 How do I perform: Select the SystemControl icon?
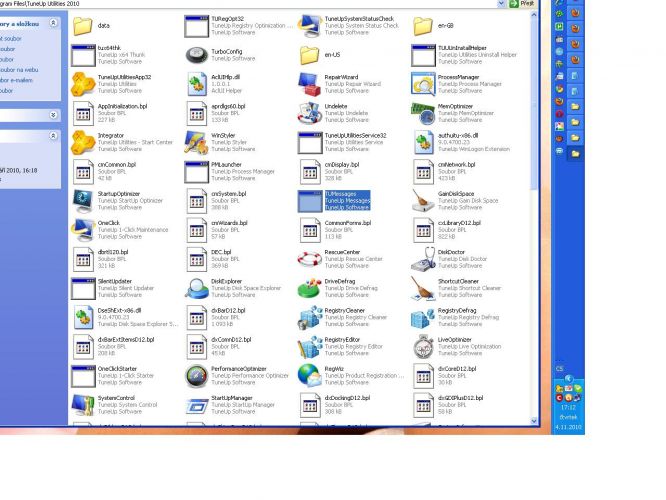[83, 405]
